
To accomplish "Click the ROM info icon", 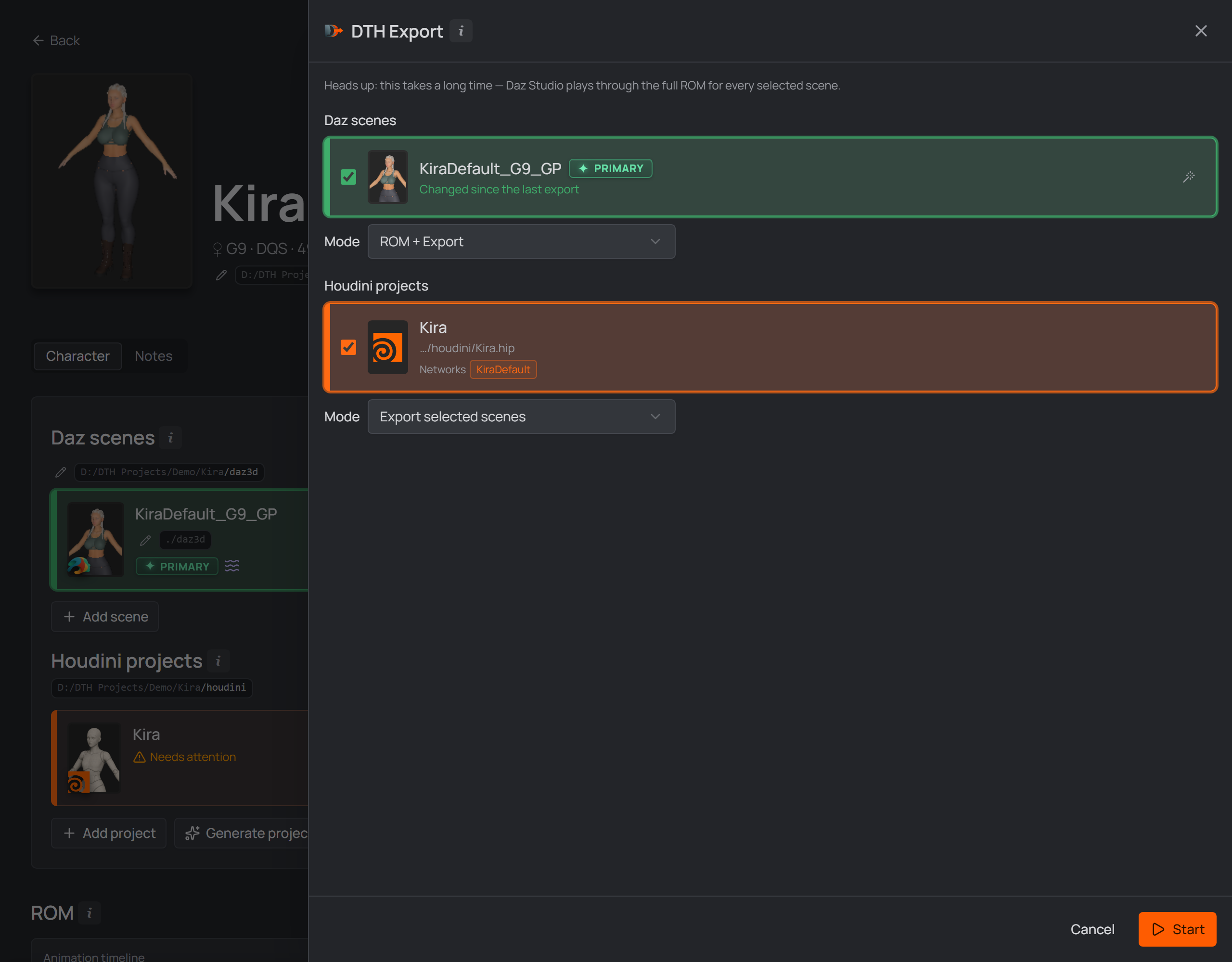I will click(89, 913).
